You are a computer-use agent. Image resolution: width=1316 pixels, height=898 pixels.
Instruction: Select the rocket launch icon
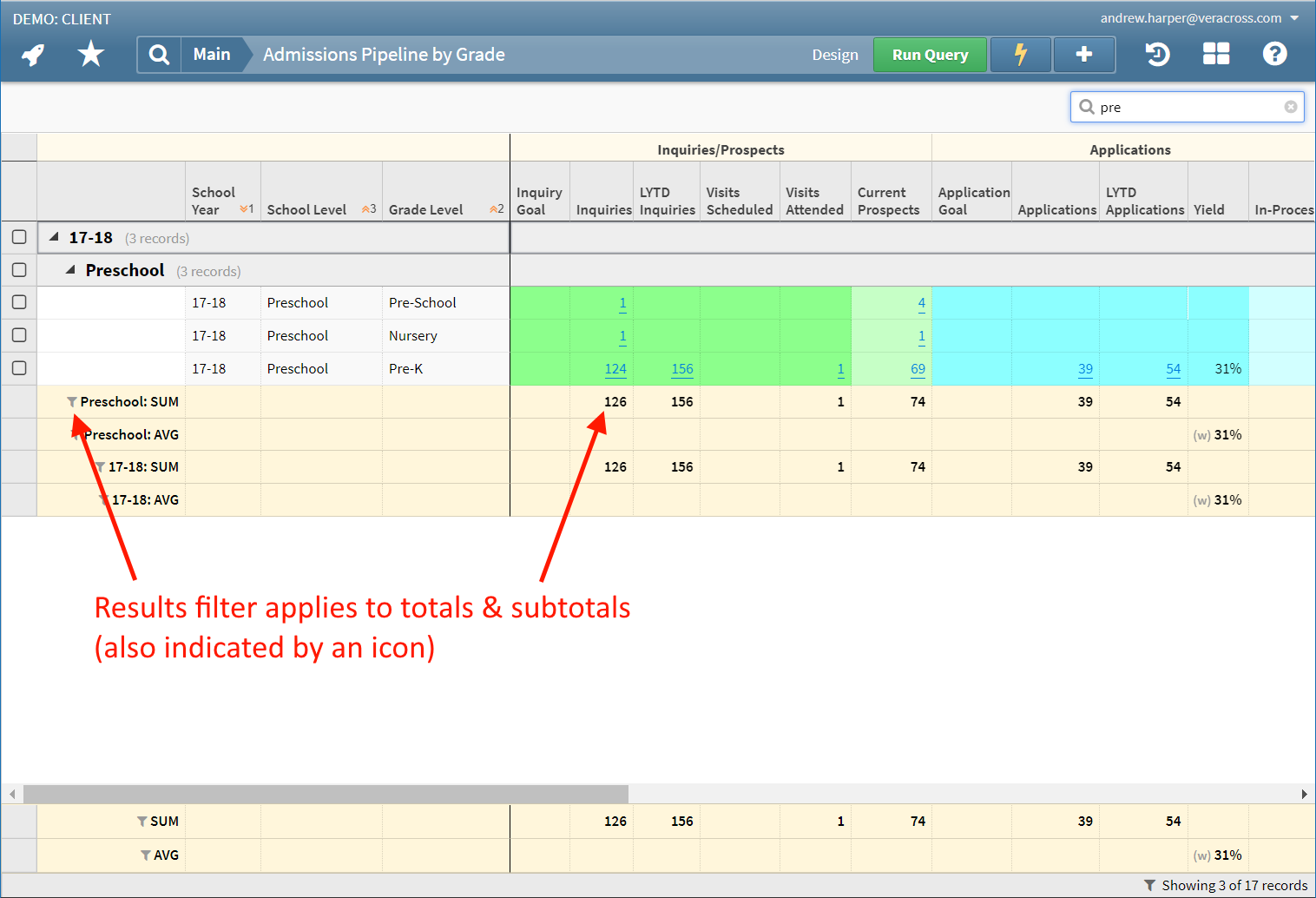point(32,54)
